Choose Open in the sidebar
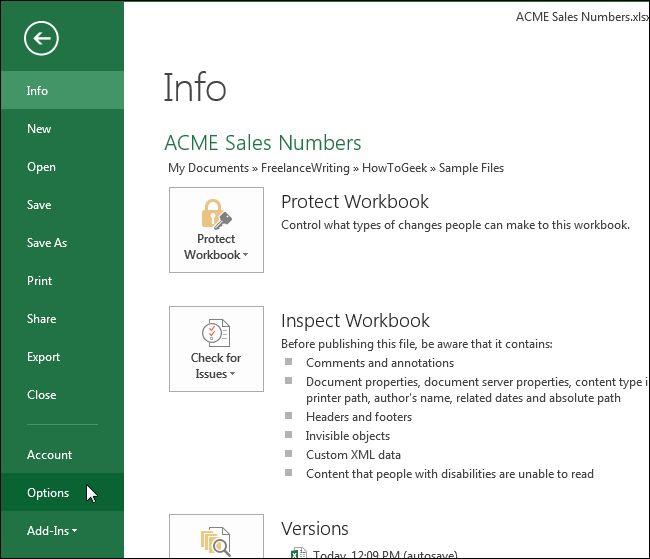The height and width of the screenshot is (559, 650). (41, 167)
